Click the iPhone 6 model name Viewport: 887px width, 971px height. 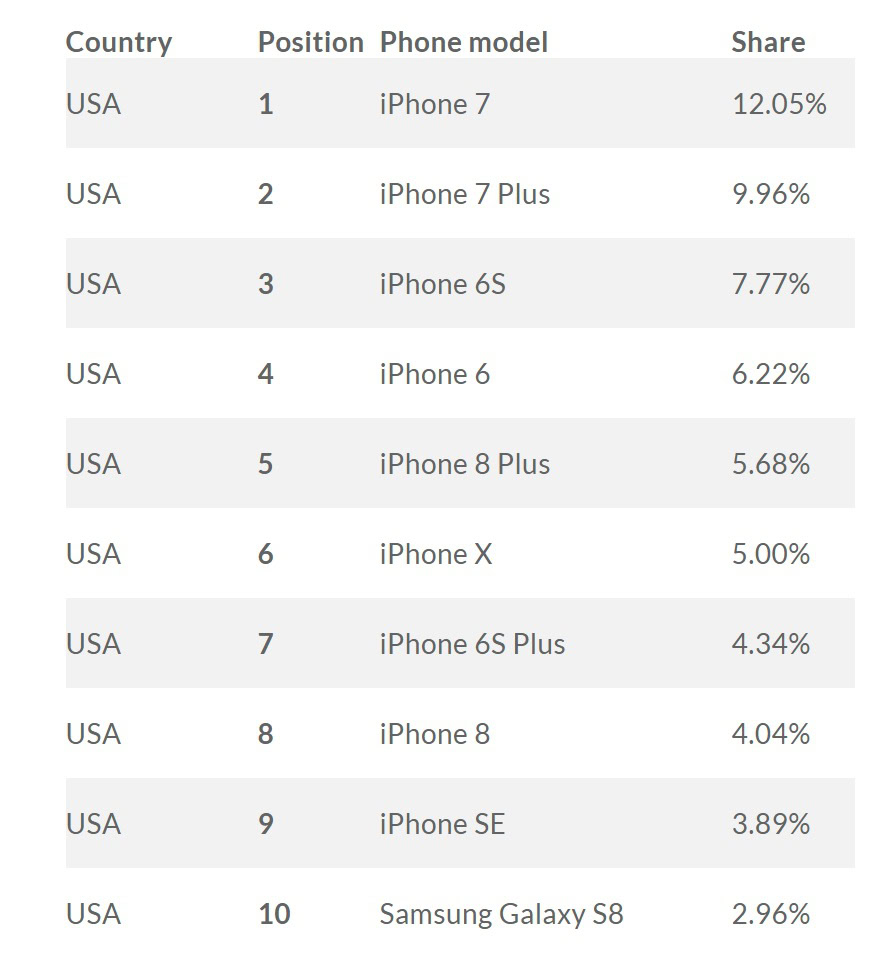434,374
